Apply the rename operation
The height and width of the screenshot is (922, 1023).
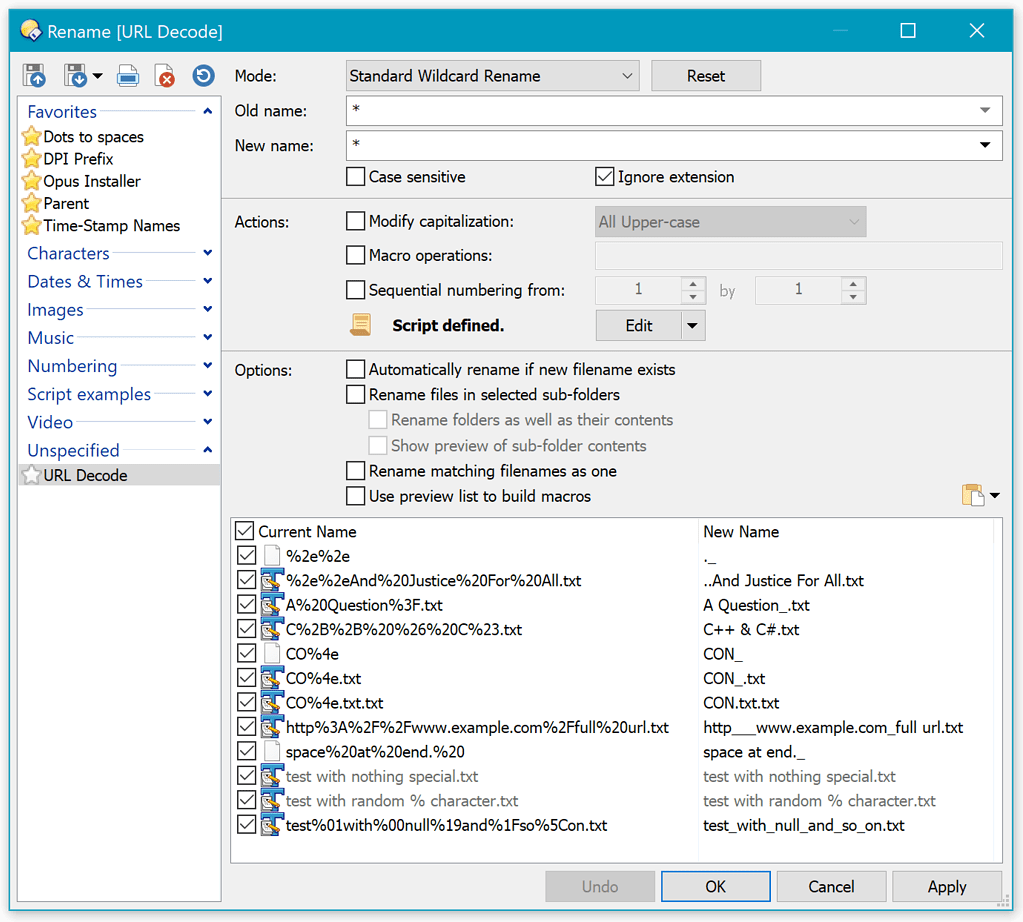[946, 886]
